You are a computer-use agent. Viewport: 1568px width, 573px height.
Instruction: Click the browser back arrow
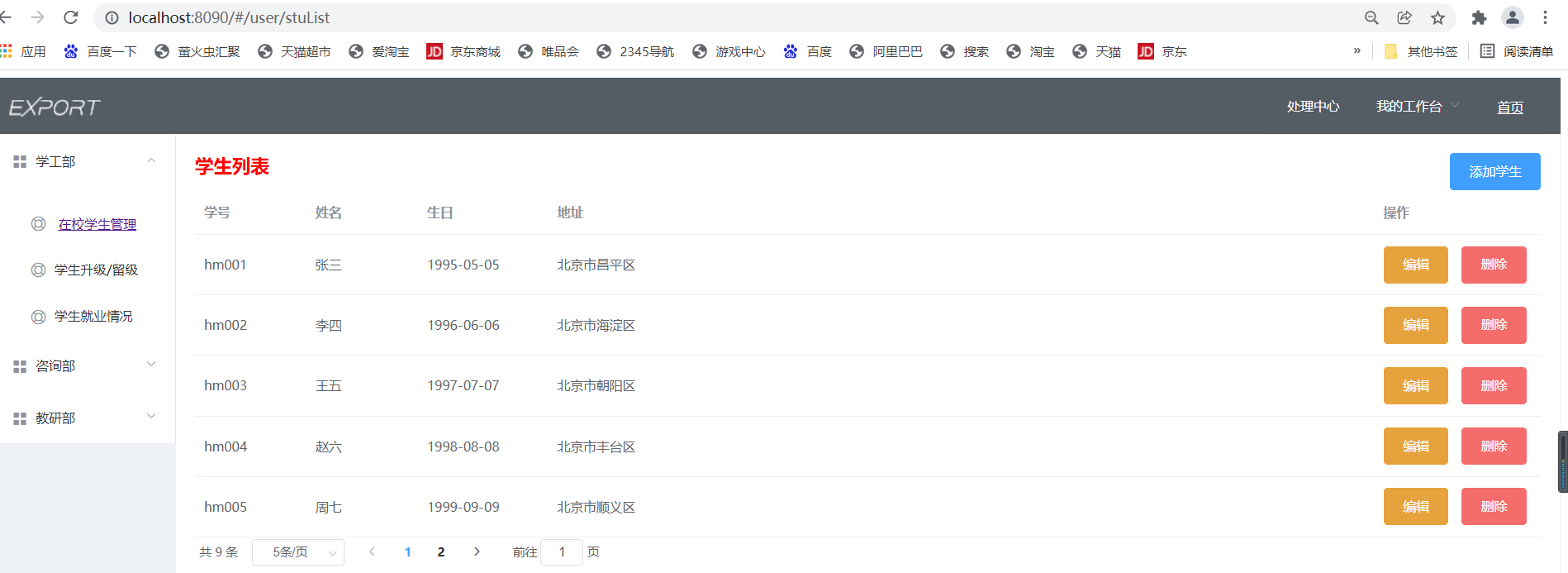coord(5,17)
